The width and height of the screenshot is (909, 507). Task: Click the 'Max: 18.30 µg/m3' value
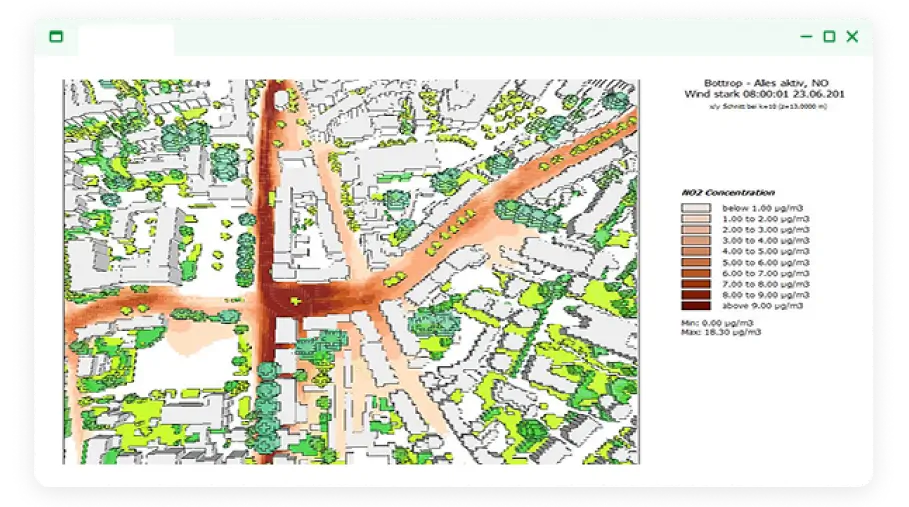point(721,332)
